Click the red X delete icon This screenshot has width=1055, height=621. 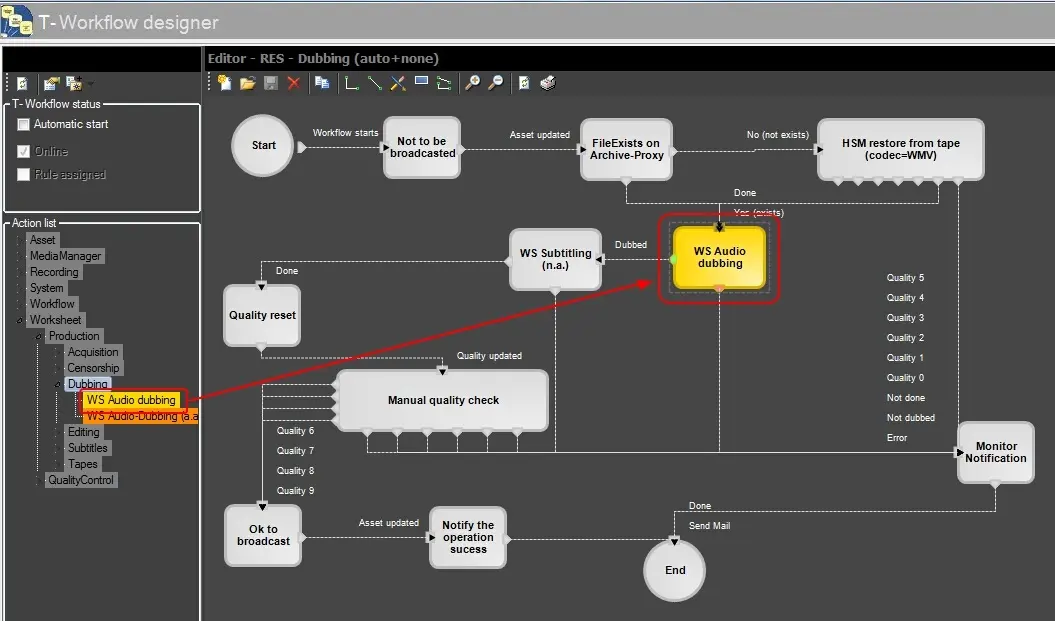[294, 83]
